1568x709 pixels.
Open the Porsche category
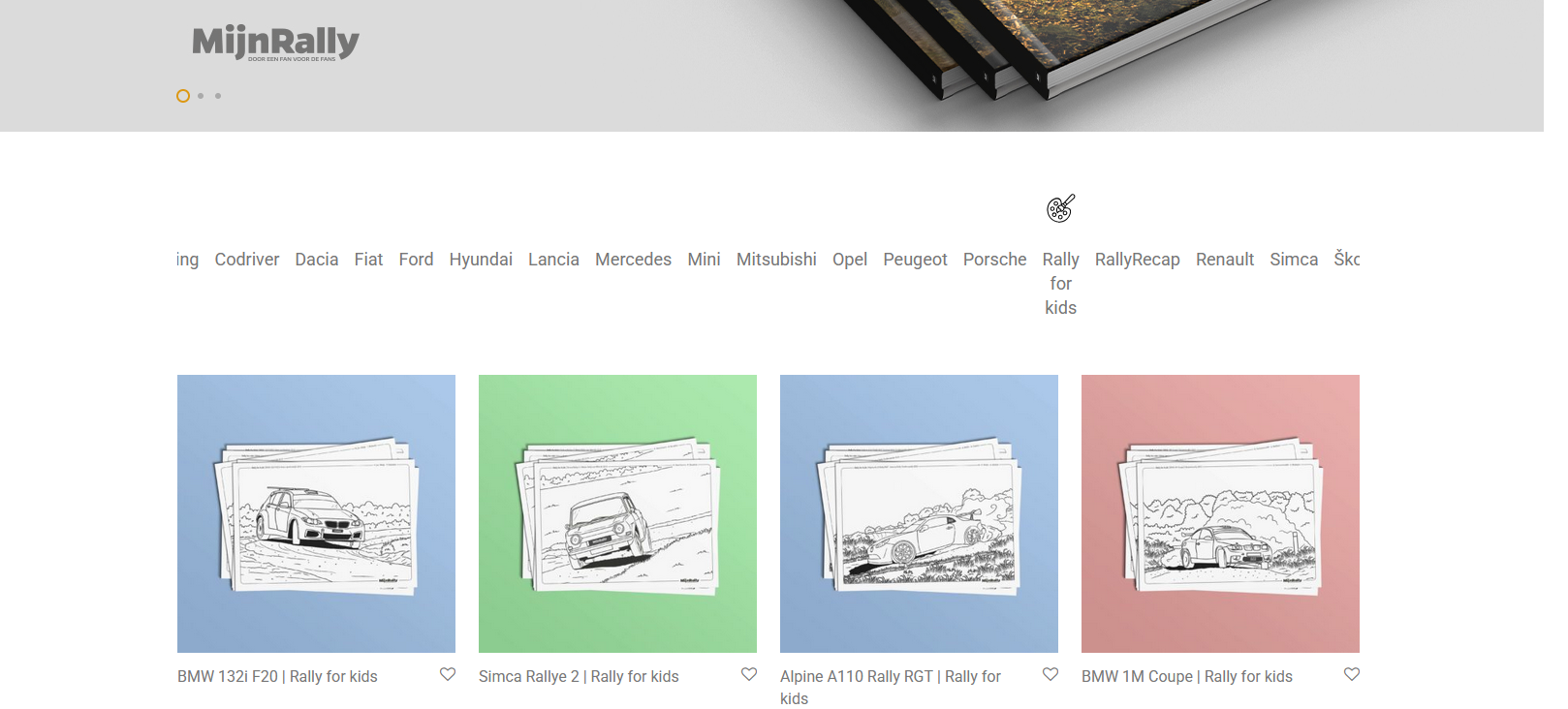tap(994, 260)
